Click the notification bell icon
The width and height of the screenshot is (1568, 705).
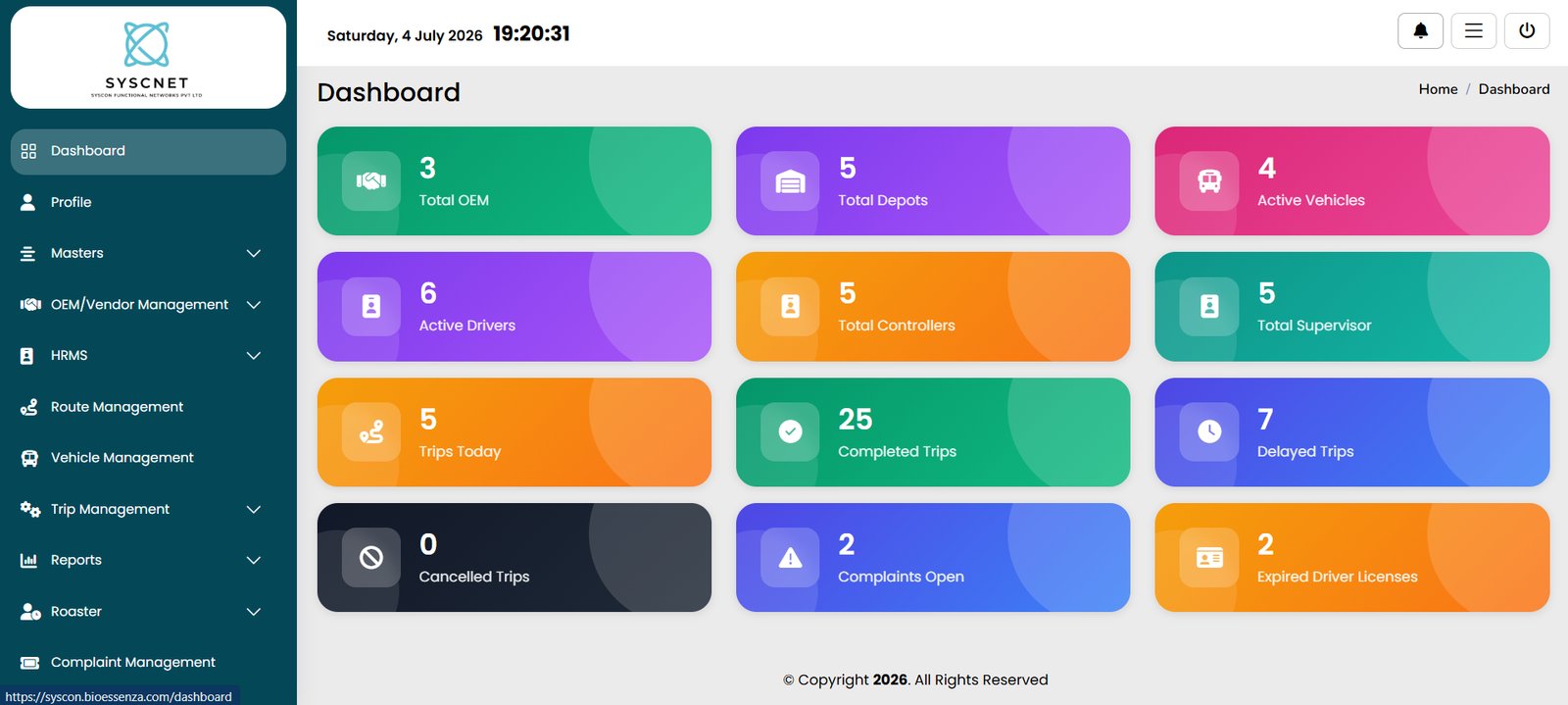point(1420,30)
